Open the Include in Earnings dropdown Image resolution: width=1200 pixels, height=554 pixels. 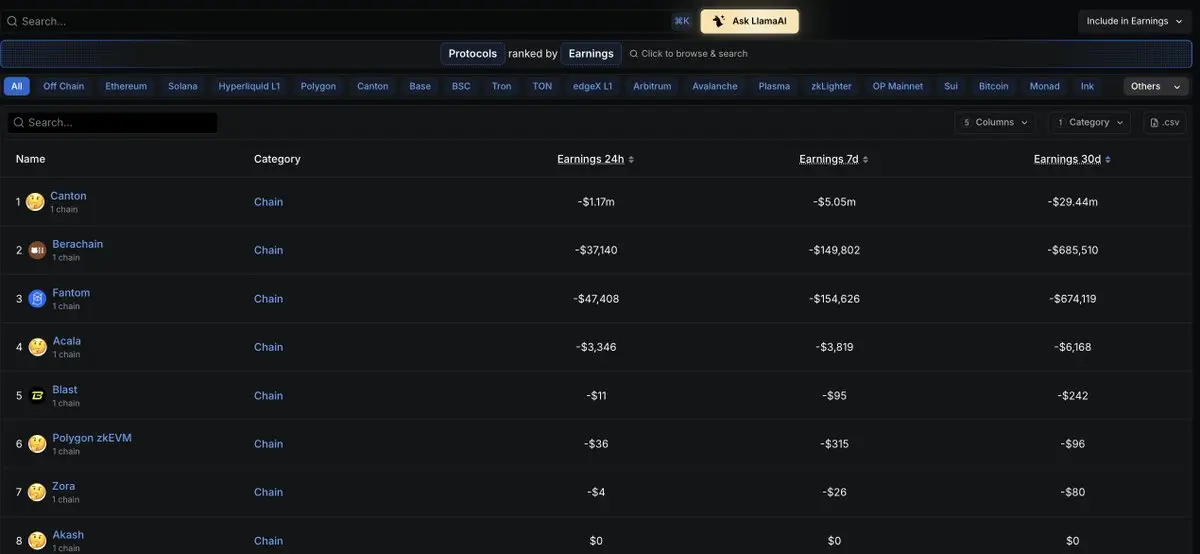tap(1135, 21)
